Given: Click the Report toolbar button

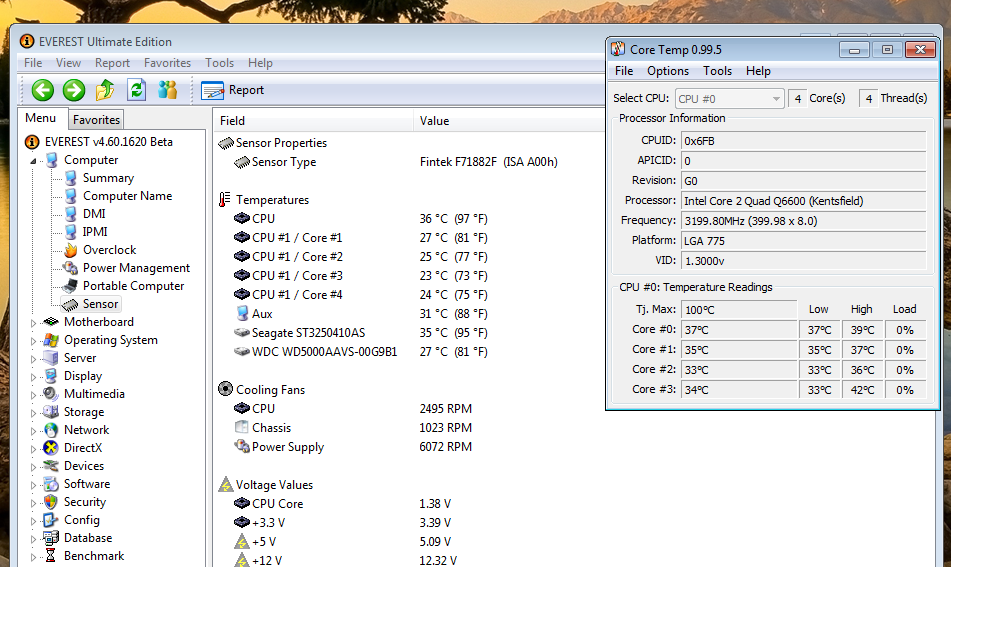Looking at the screenshot, I should [233, 90].
